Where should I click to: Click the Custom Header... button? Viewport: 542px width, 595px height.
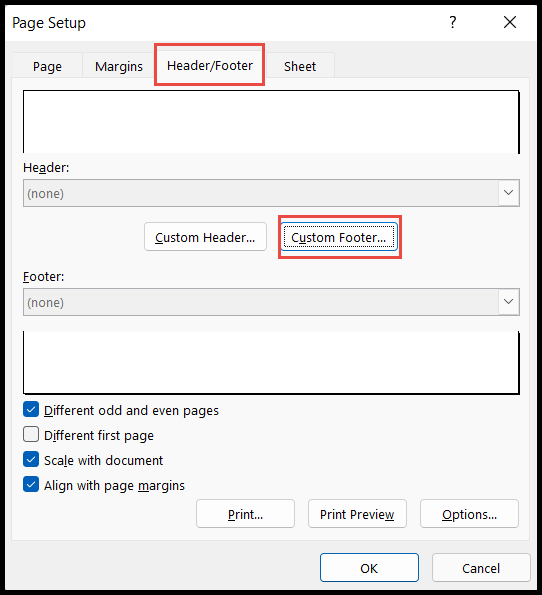point(205,237)
